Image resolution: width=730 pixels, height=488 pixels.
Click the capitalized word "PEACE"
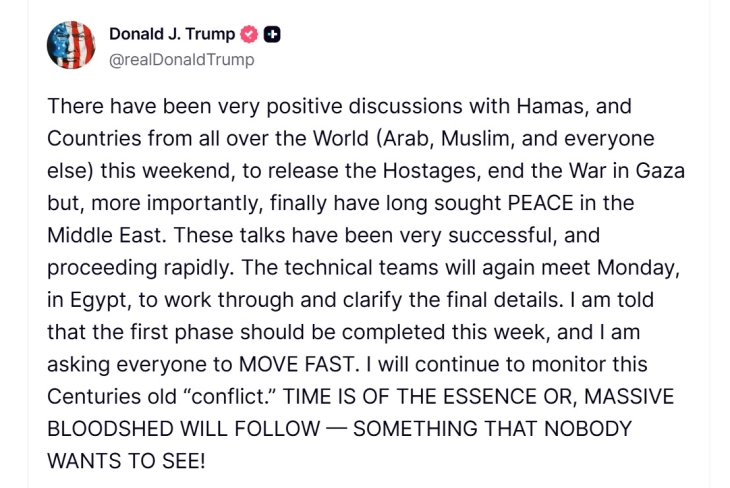click(x=514, y=202)
